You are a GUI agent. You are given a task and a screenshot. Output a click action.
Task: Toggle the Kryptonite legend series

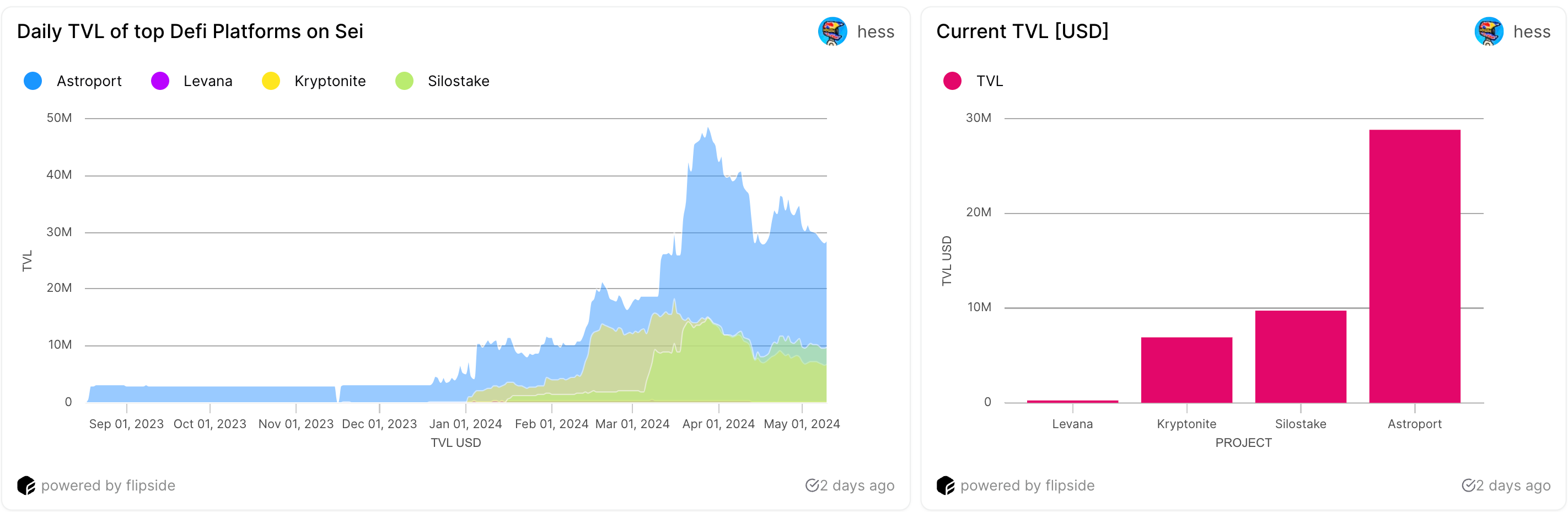pos(330,81)
